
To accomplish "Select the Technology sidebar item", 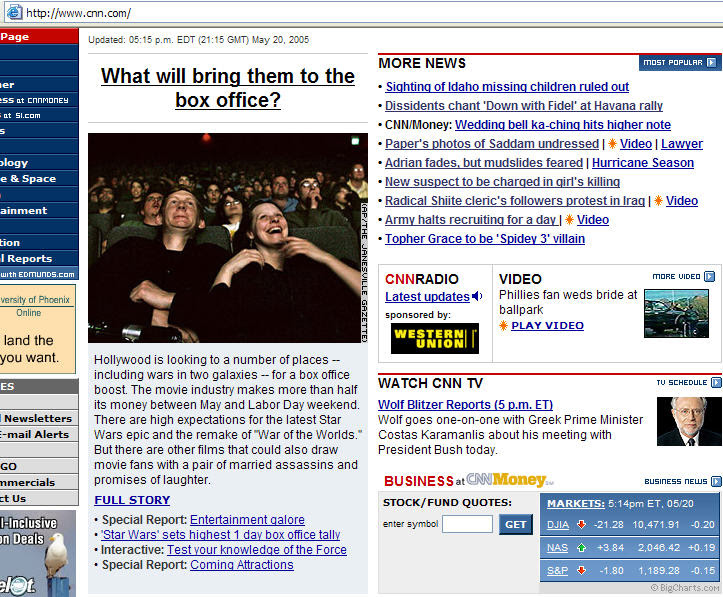I will (x=39, y=163).
